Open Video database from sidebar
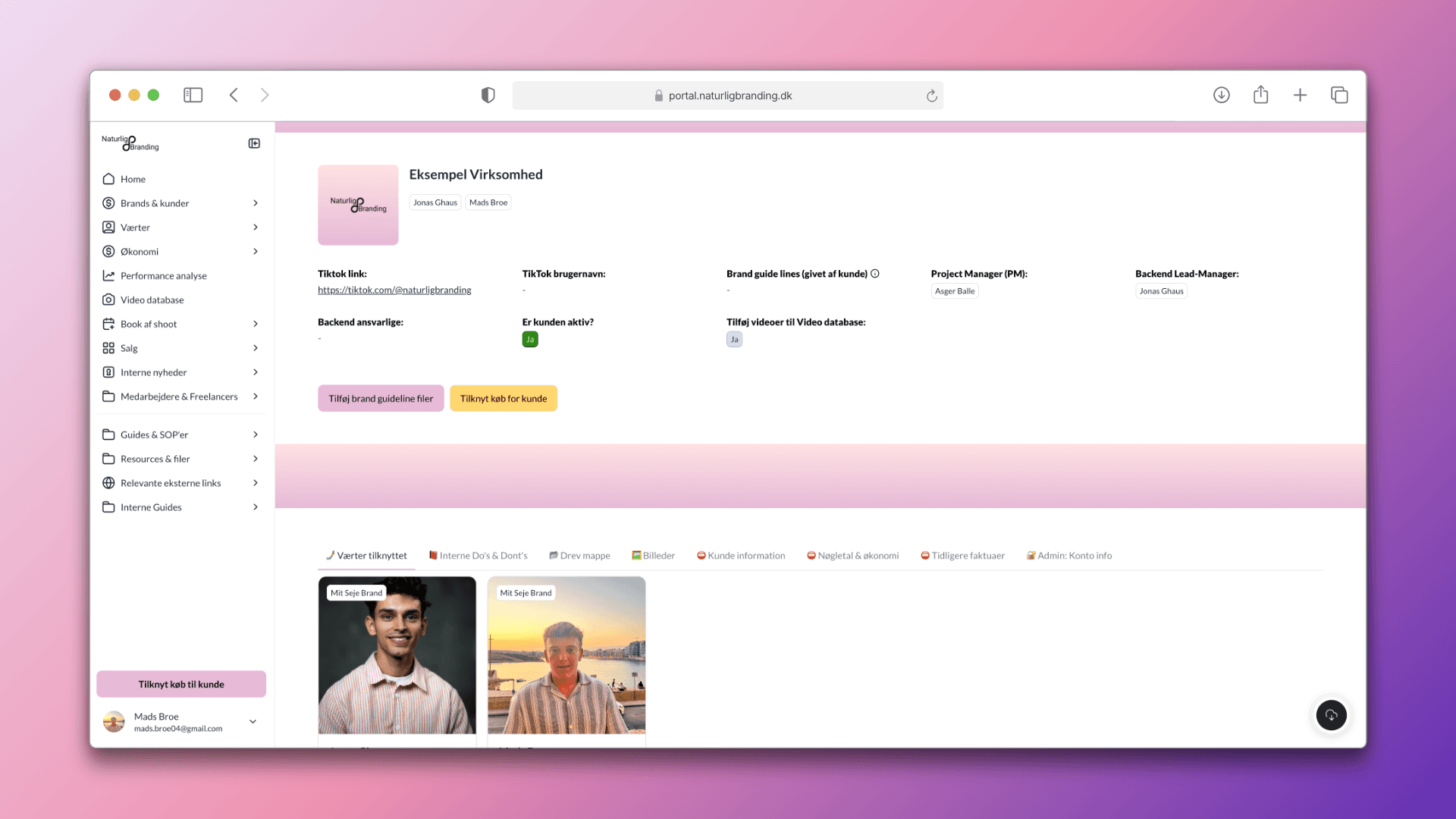 (x=152, y=300)
